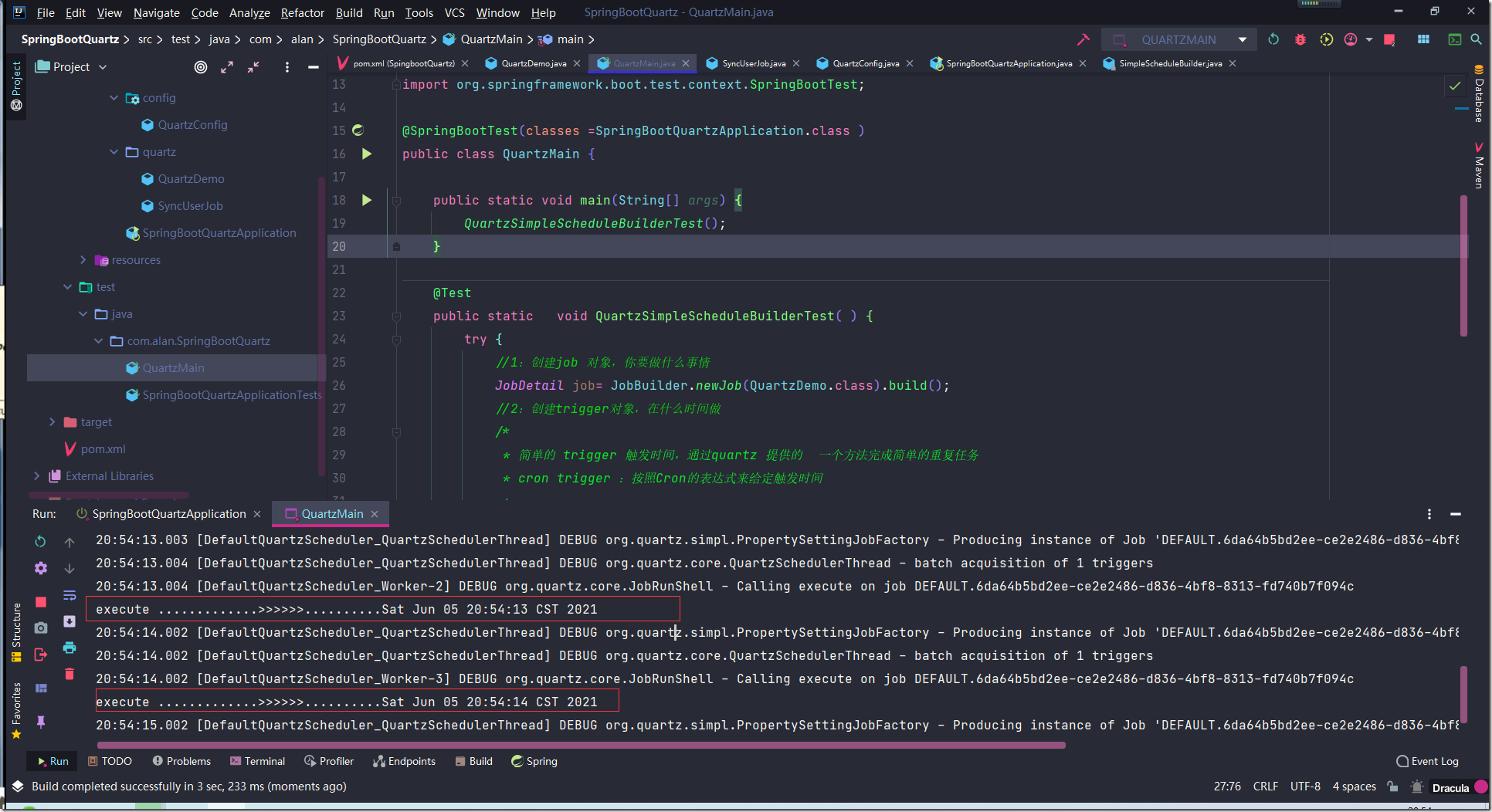Open the Problems tool window
This screenshot has height=812, width=1492.
click(x=181, y=761)
